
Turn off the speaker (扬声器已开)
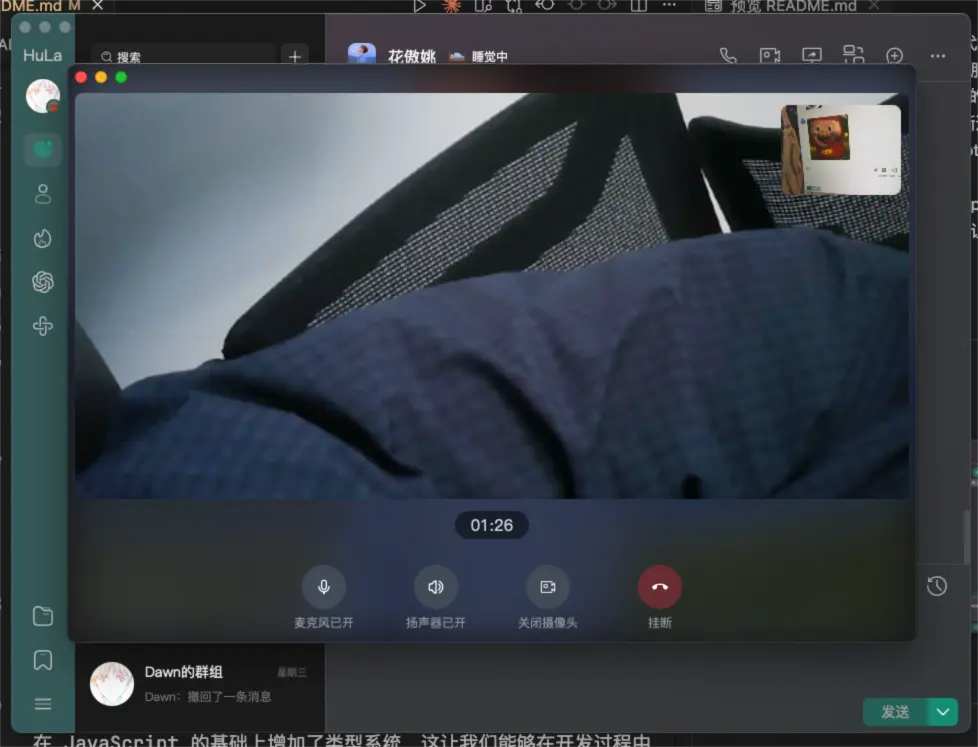(435, 587)
